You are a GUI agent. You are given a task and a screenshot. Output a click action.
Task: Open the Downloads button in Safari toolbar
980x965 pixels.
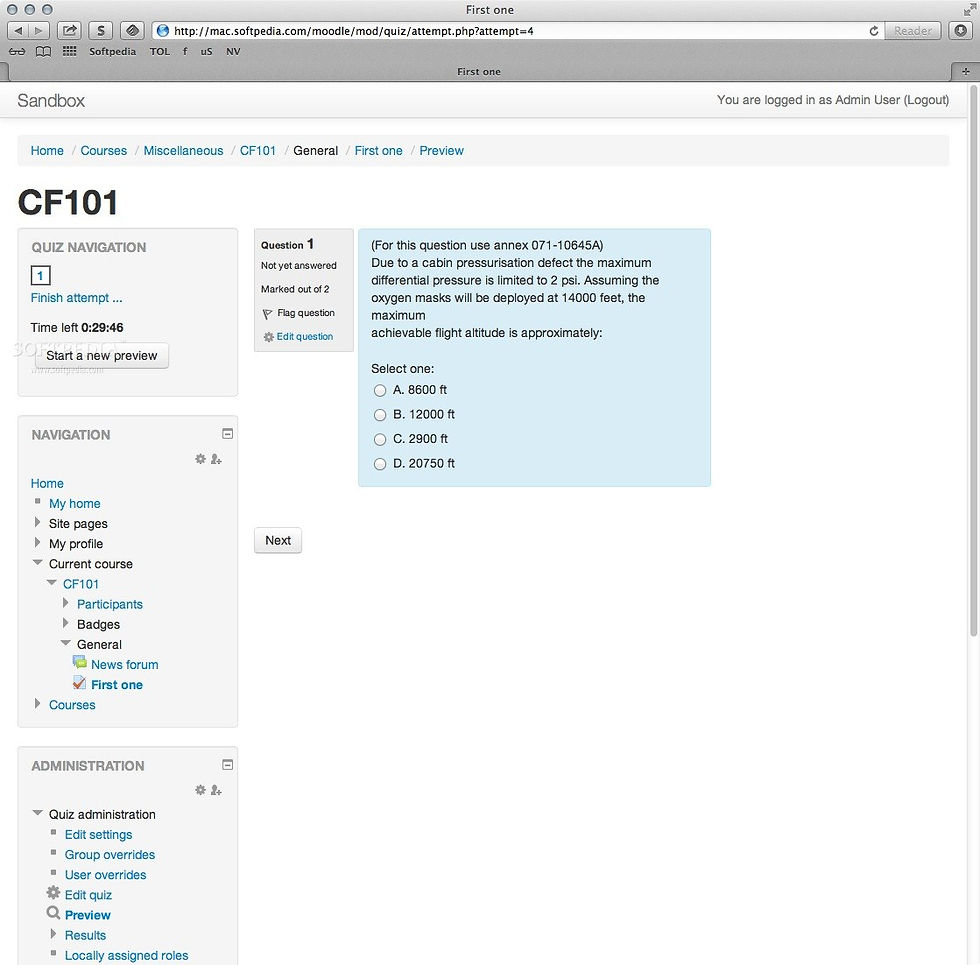click(961, 31)
